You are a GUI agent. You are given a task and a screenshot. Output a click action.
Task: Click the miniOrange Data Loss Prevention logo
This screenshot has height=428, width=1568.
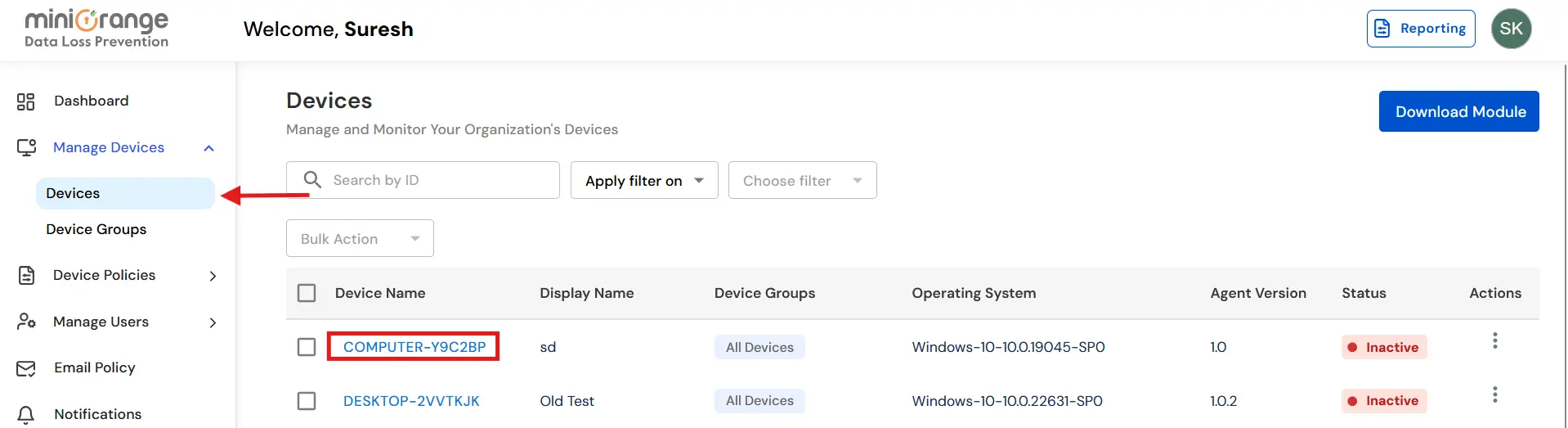tap(96, 29)
